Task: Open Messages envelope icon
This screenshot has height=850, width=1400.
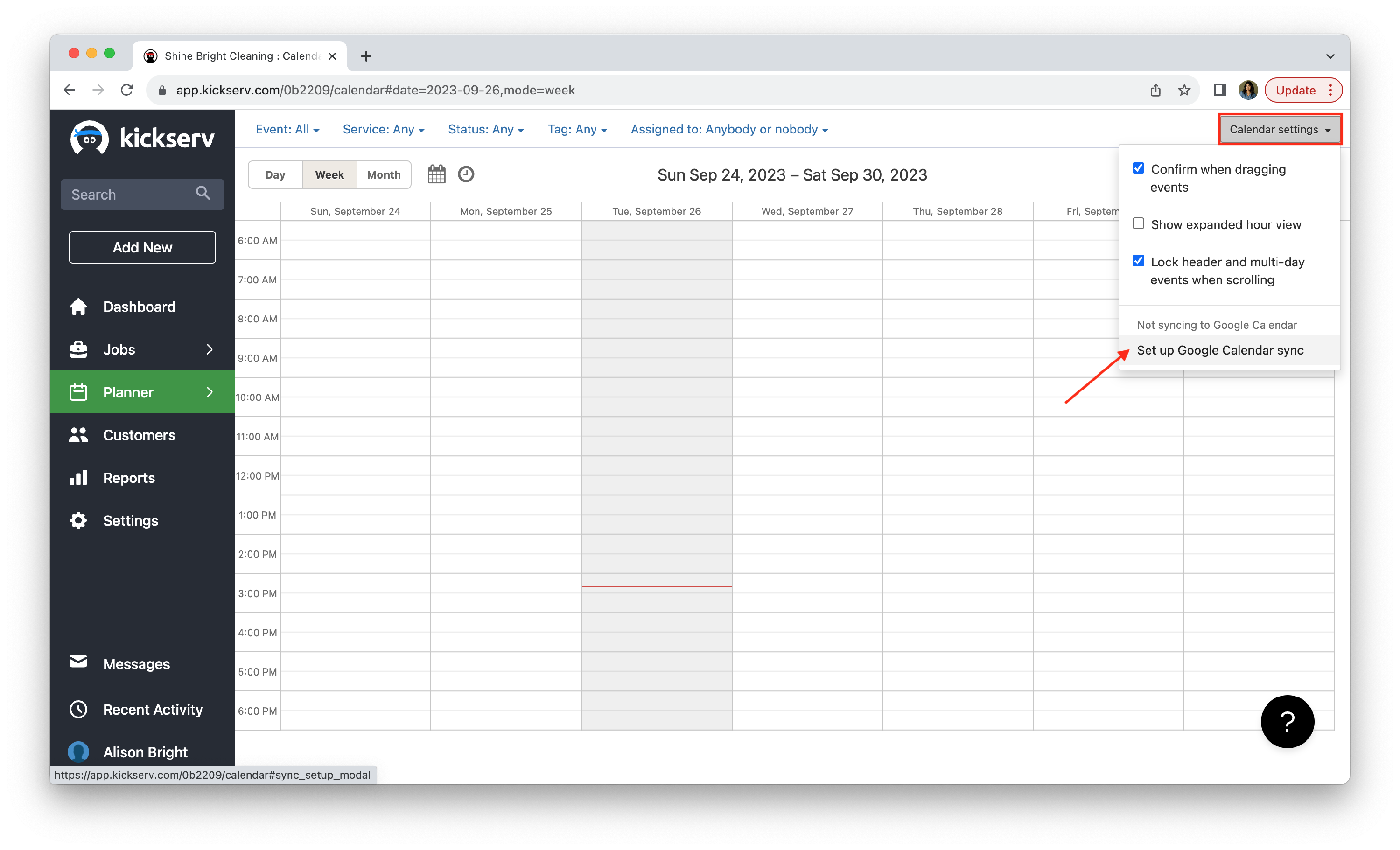Action: [78, 662]
